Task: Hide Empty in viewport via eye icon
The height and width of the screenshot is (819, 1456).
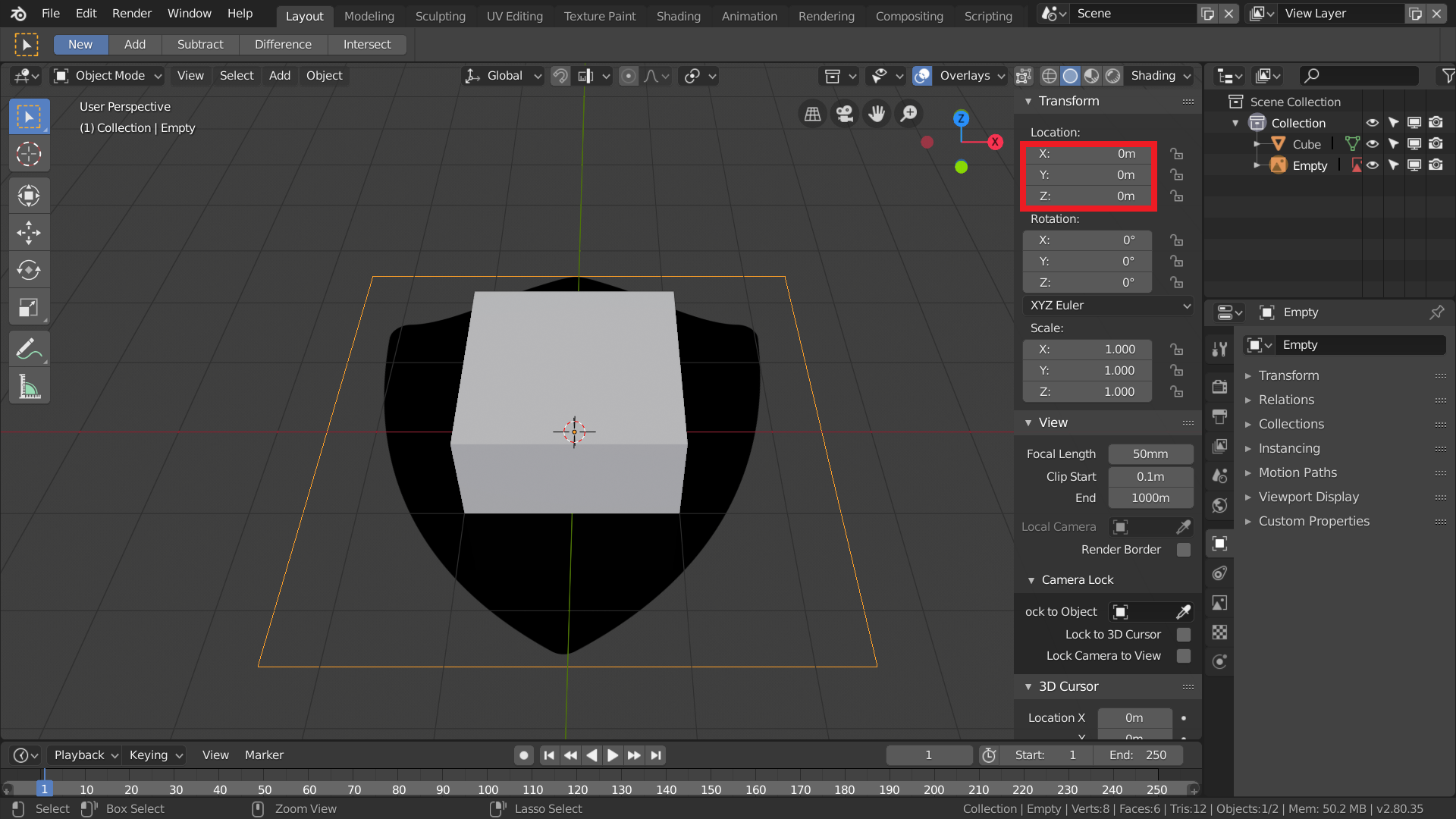Action: point(1372,165)
